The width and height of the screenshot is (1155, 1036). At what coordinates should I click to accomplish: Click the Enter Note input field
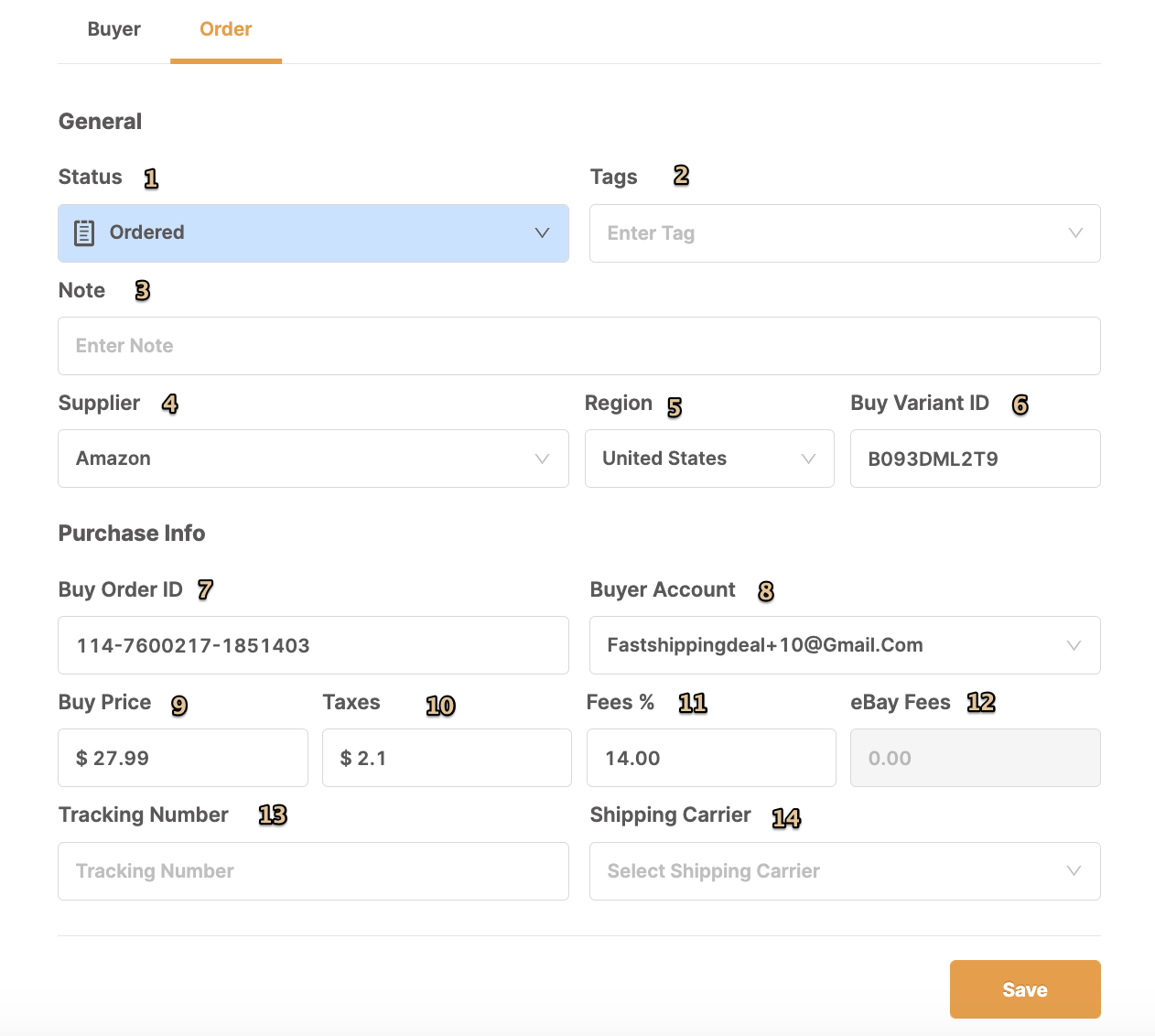tap(579, 346)
